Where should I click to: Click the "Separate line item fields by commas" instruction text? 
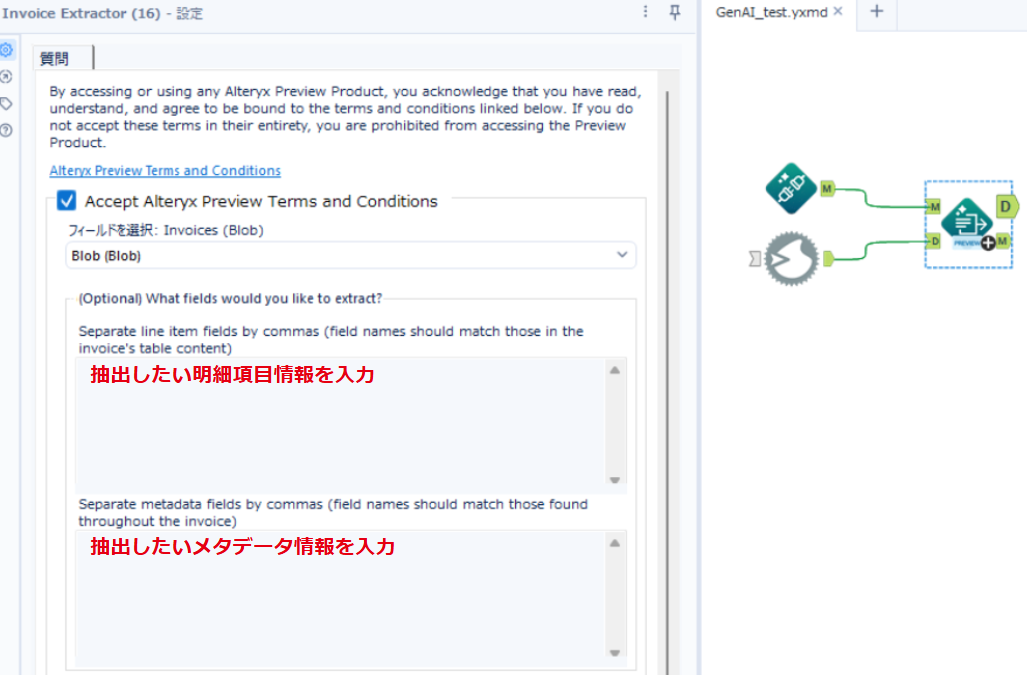coord(331,340)
